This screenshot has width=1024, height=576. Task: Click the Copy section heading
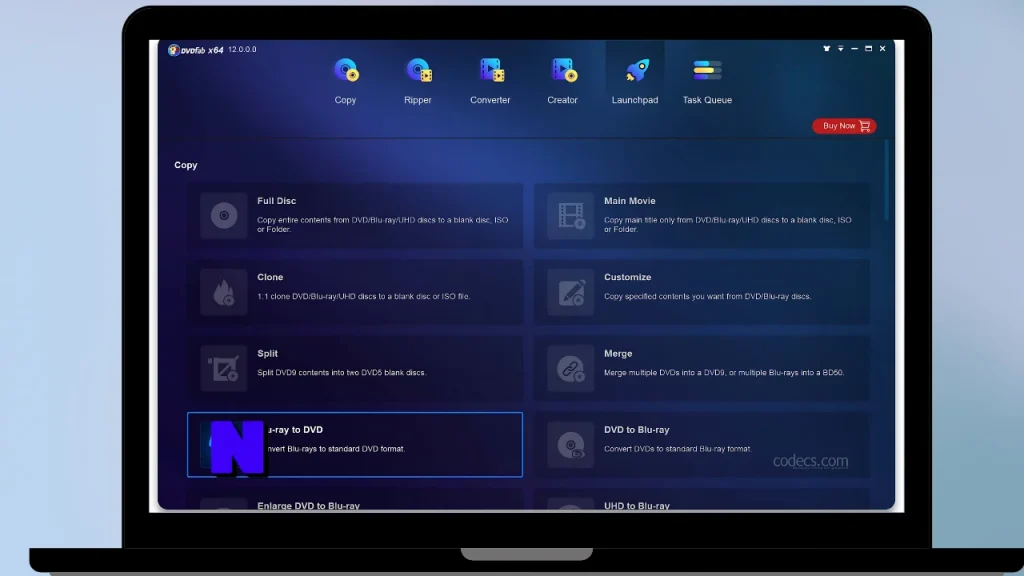click(x=185, y=165)
